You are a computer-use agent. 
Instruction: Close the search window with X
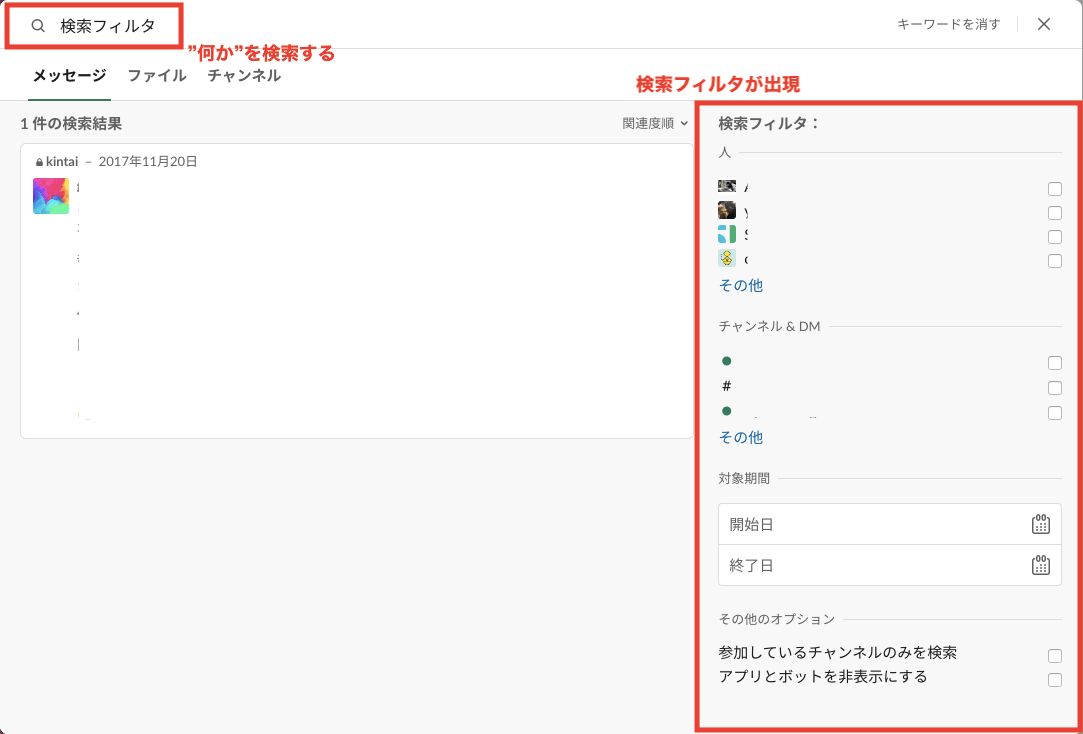pos(1044,25)
